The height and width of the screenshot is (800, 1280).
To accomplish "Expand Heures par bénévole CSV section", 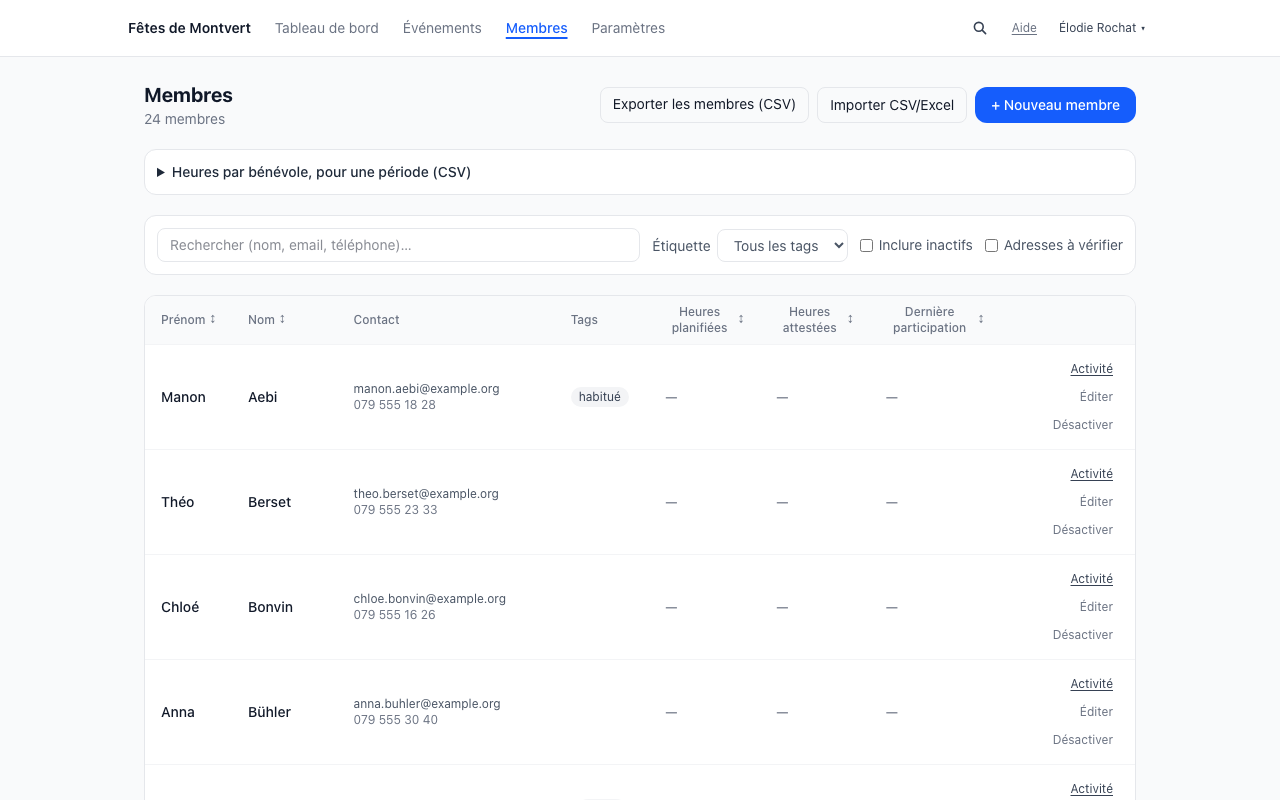I will 640,172.
